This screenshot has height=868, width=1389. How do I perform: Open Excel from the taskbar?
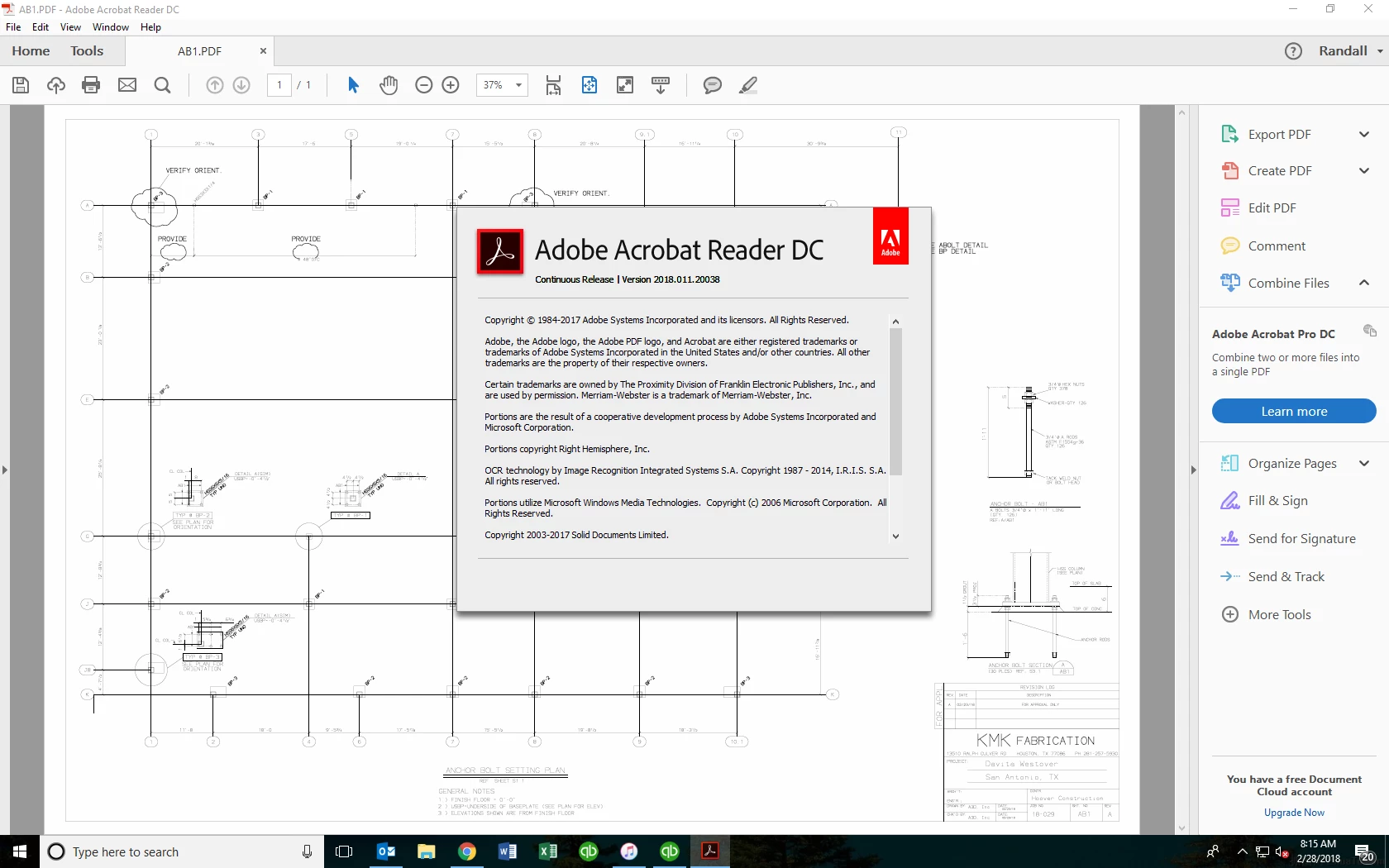click(548, 851)
